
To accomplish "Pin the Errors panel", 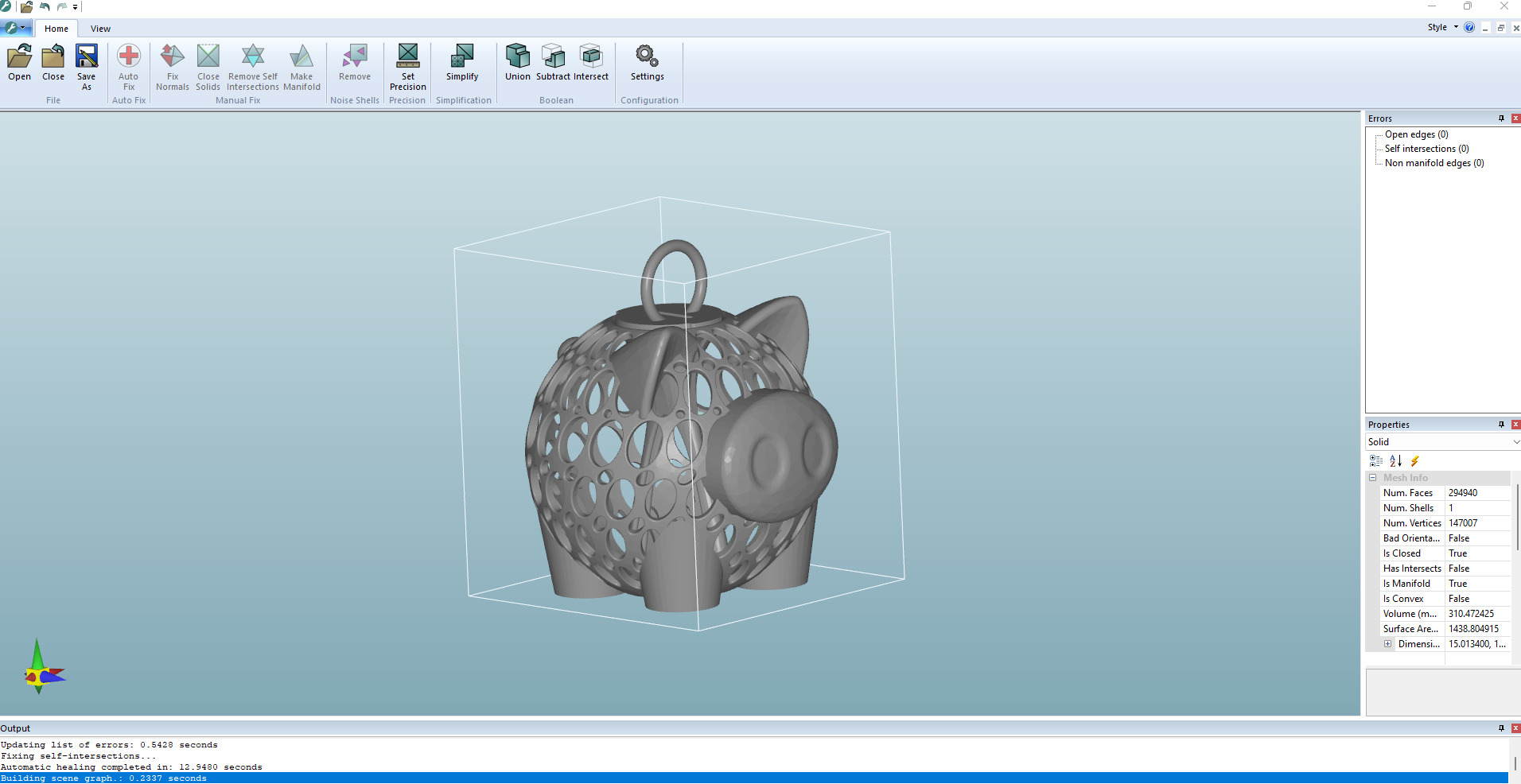I will coord(1502,118).
